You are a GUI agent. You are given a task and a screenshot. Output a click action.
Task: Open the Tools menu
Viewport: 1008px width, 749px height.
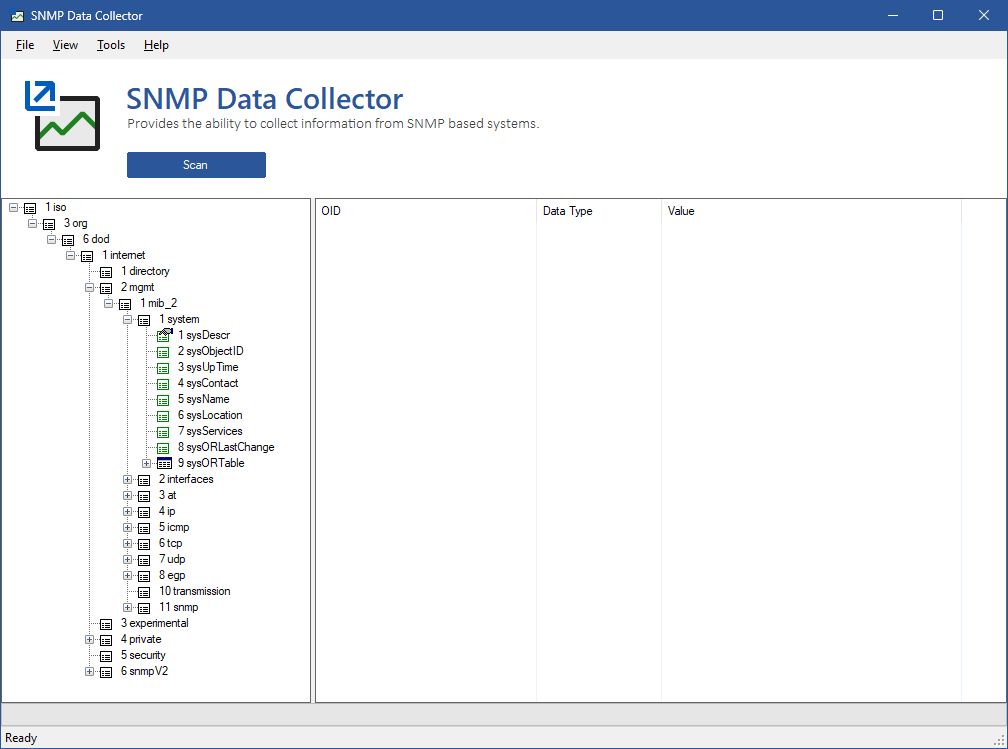point(111,45)
